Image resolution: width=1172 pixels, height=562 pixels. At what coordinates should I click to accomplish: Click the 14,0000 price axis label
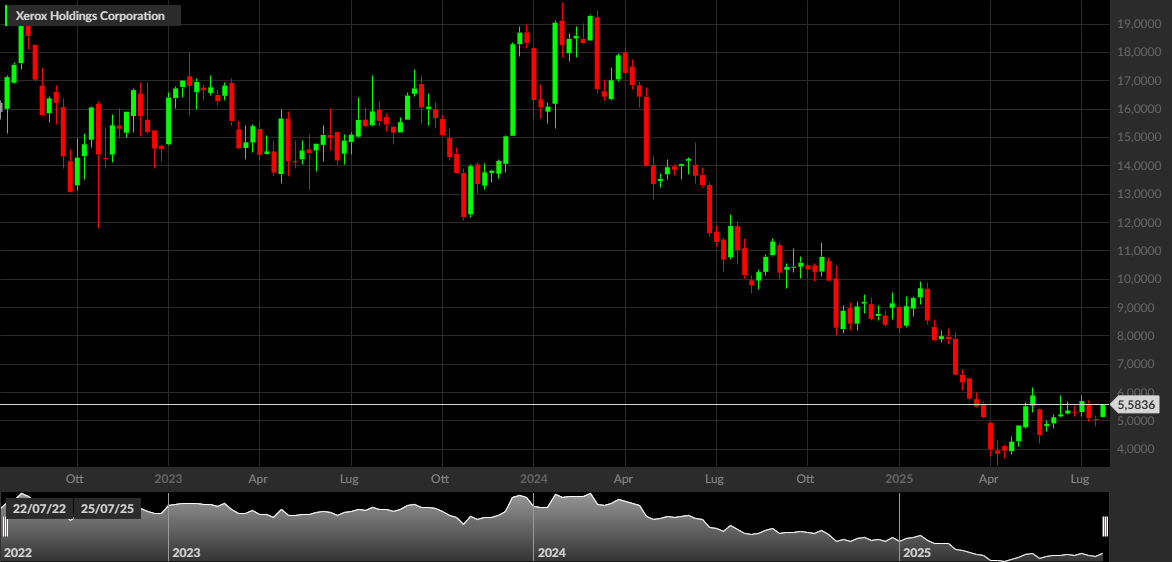coord(1139,166)
